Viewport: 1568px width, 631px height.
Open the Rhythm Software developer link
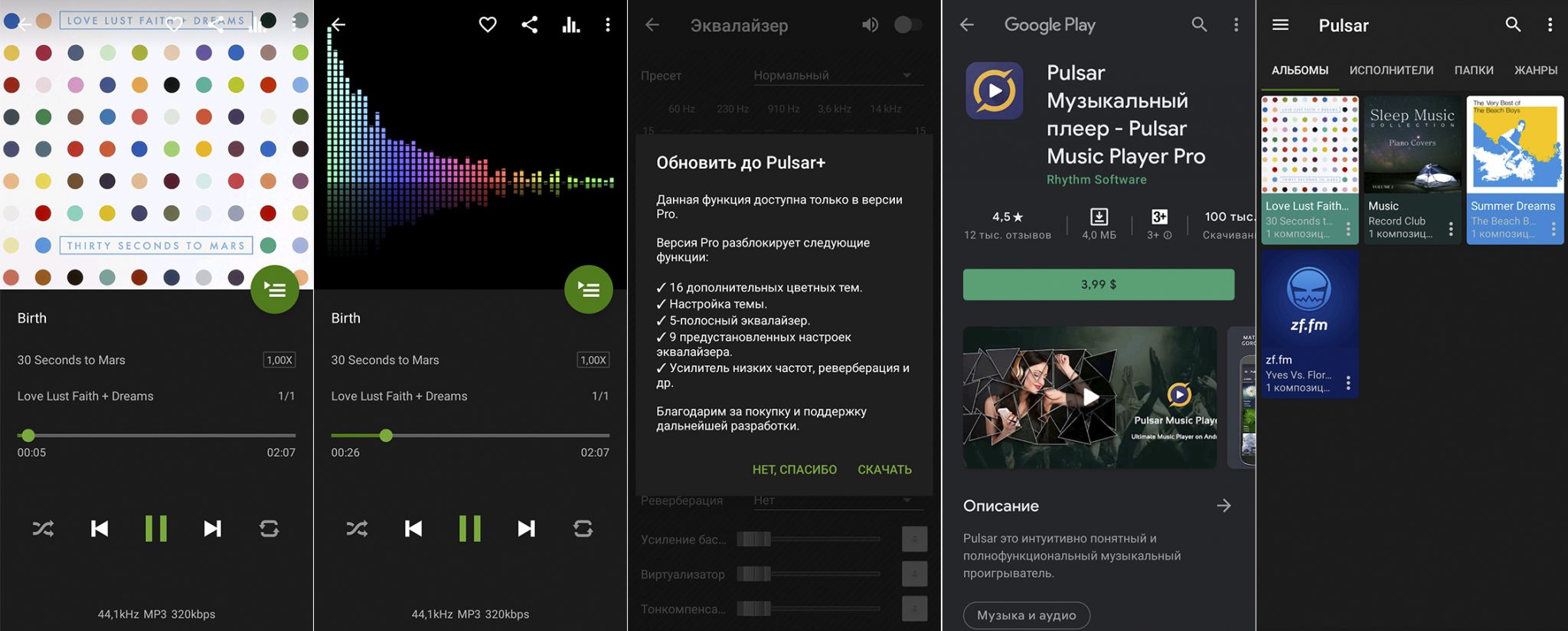tap(1096, 179)
